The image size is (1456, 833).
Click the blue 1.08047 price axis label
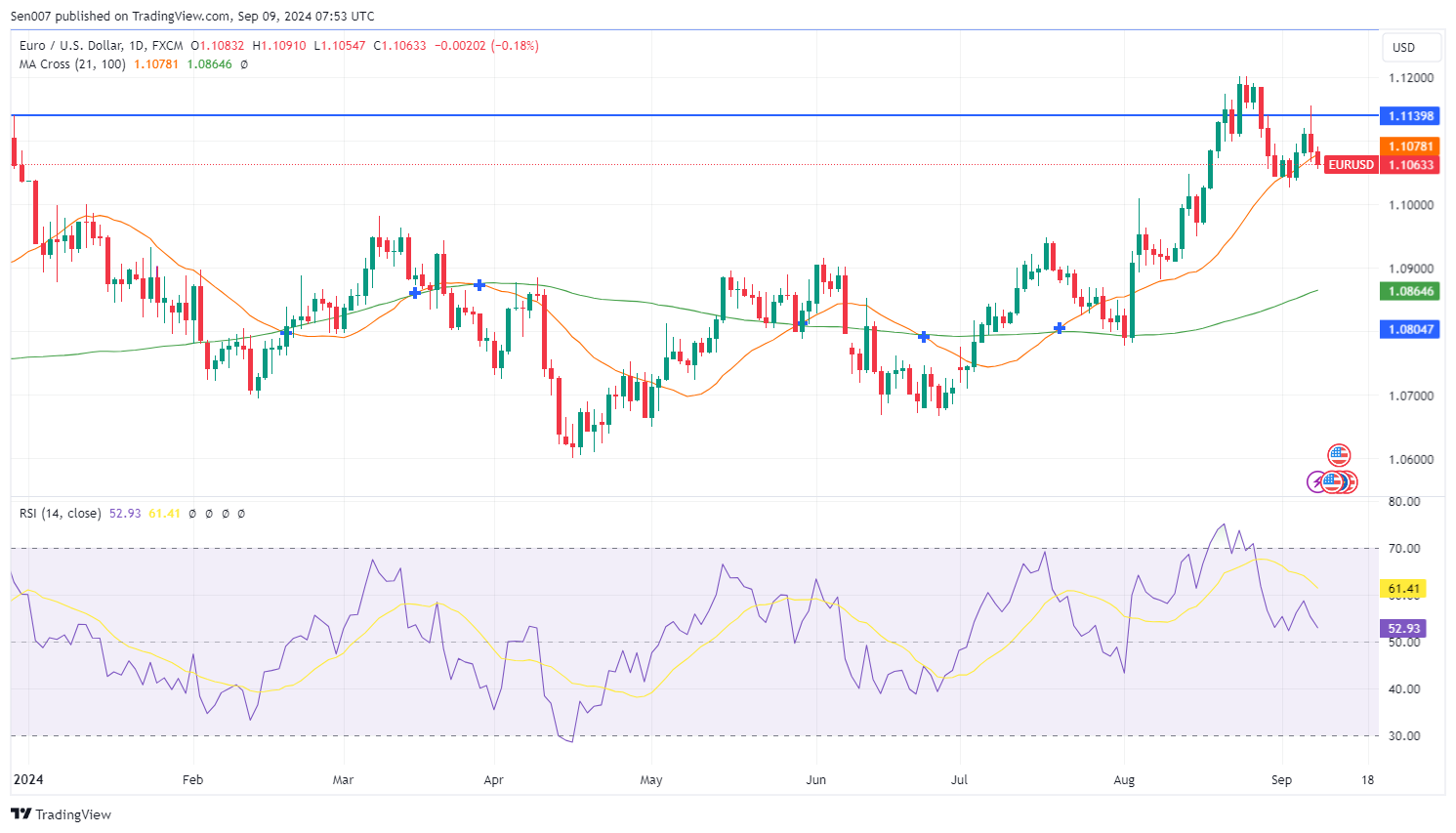pos(1411,329)
